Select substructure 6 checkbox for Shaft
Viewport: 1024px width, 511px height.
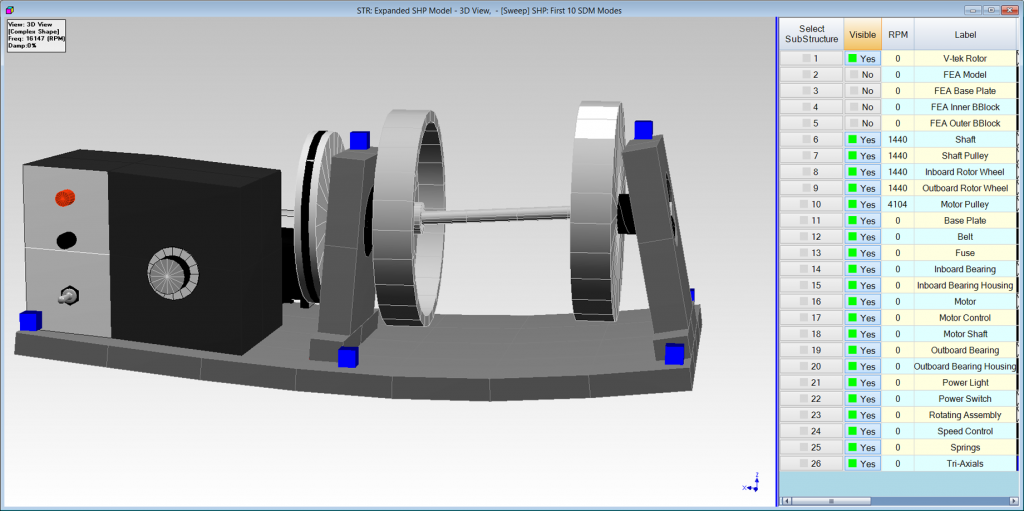[x=810, y=140]
